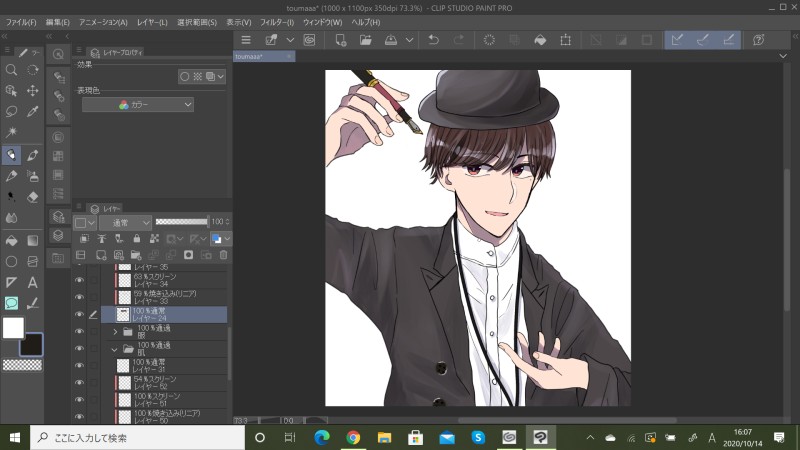
Task: Expand the 服 layer folder
Action: [115, 332]
